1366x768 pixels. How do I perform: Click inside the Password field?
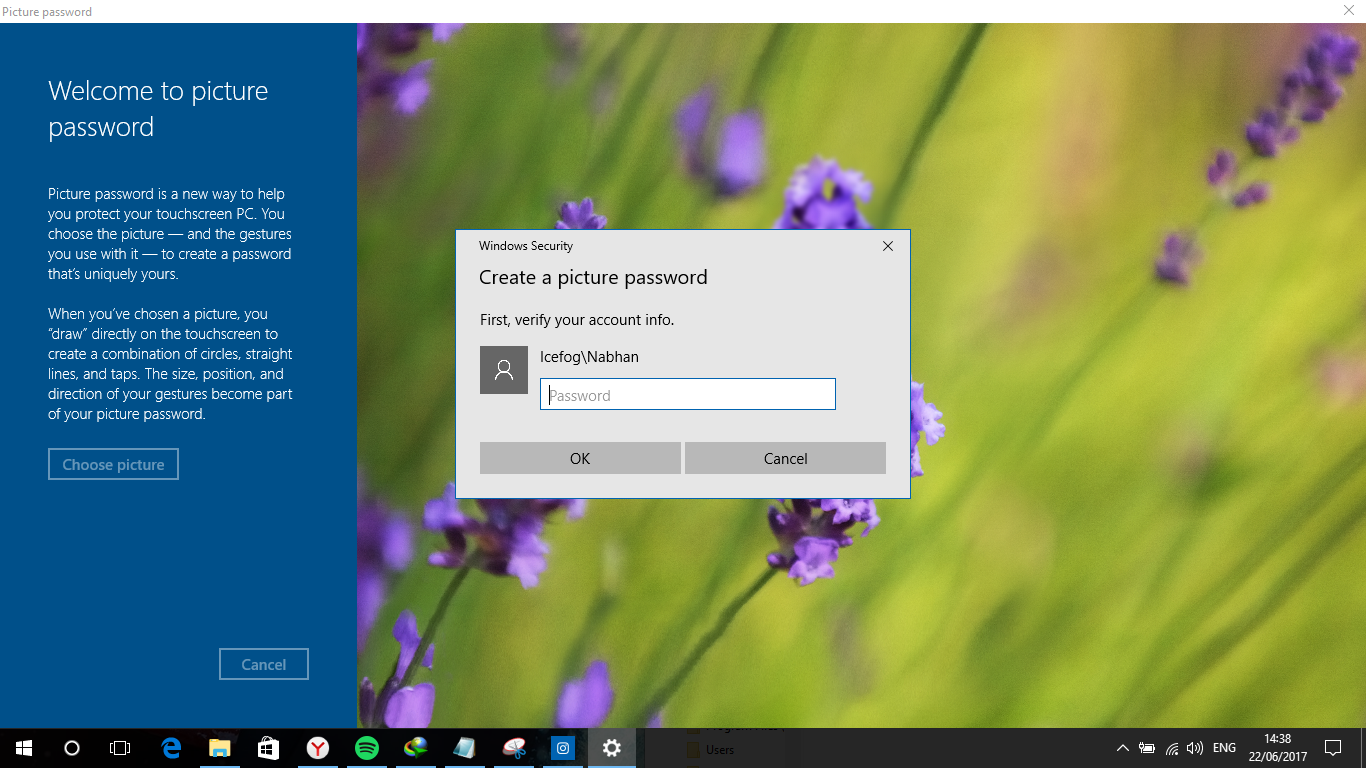coord(687,394)
